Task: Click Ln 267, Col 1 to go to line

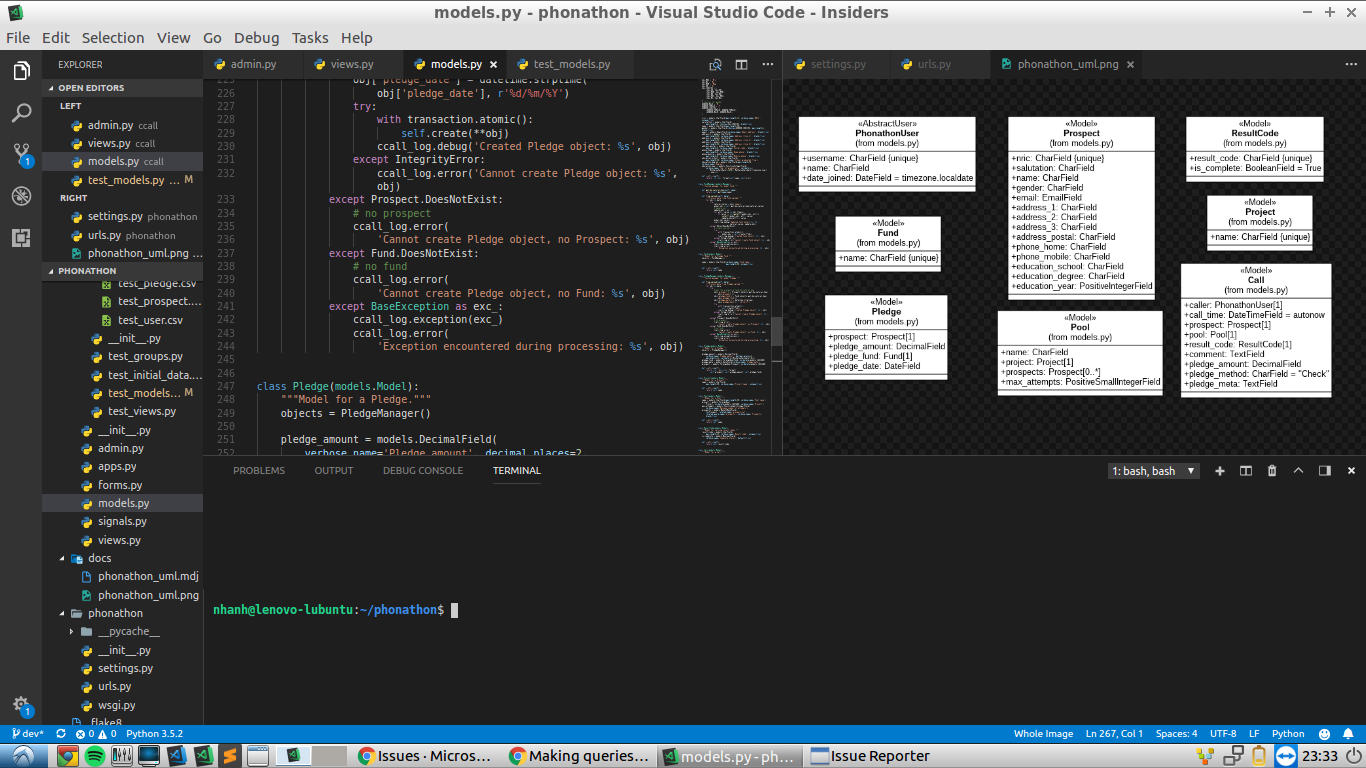Action: [1114, 733]
